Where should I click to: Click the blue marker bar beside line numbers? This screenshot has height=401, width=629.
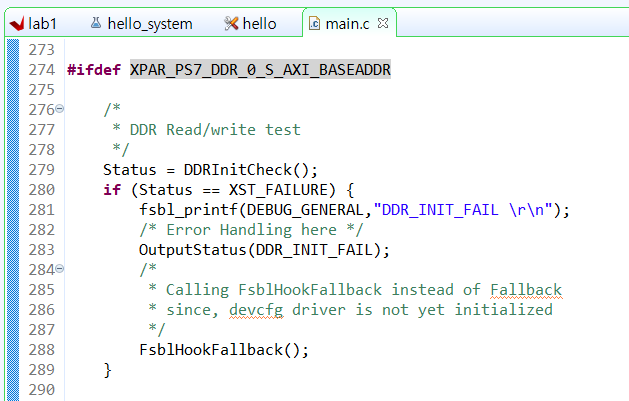tap(13, 220)
